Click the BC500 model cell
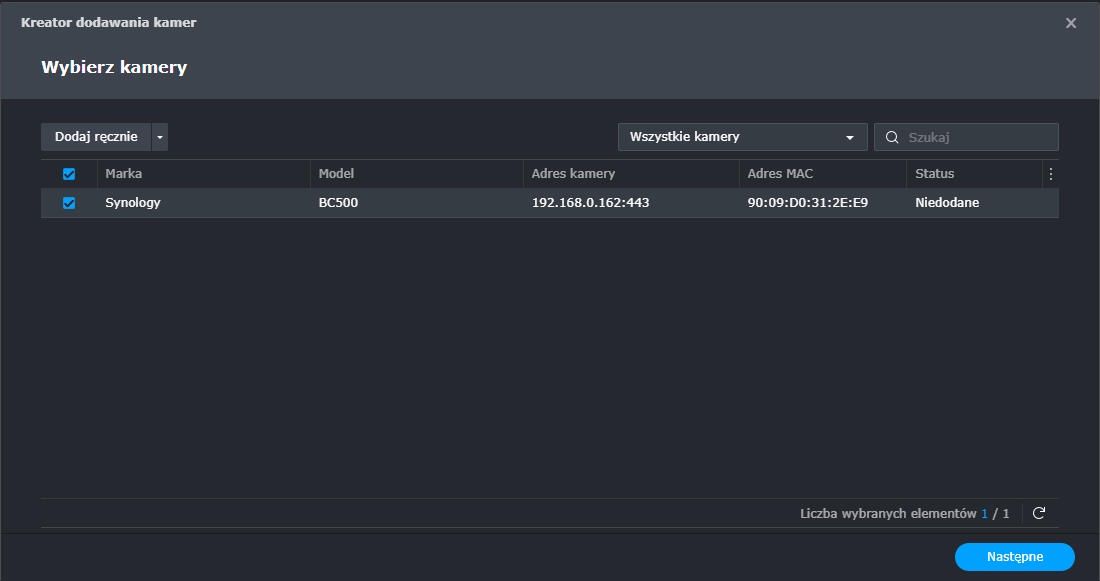1100x581 pixels. pos(338,203)
